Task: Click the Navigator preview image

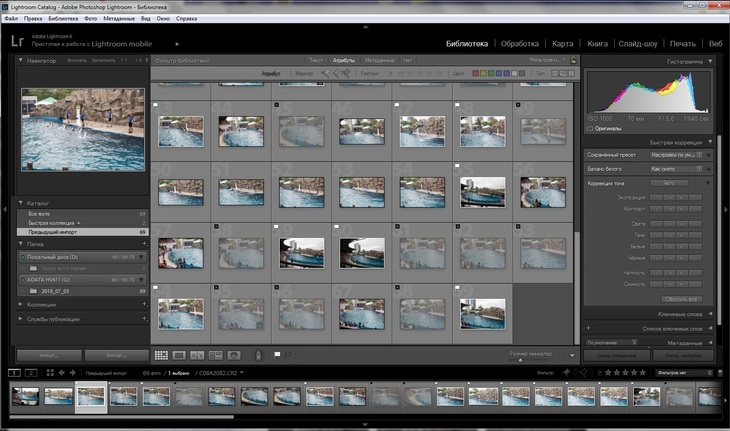Action: click(x=83, y=130)
